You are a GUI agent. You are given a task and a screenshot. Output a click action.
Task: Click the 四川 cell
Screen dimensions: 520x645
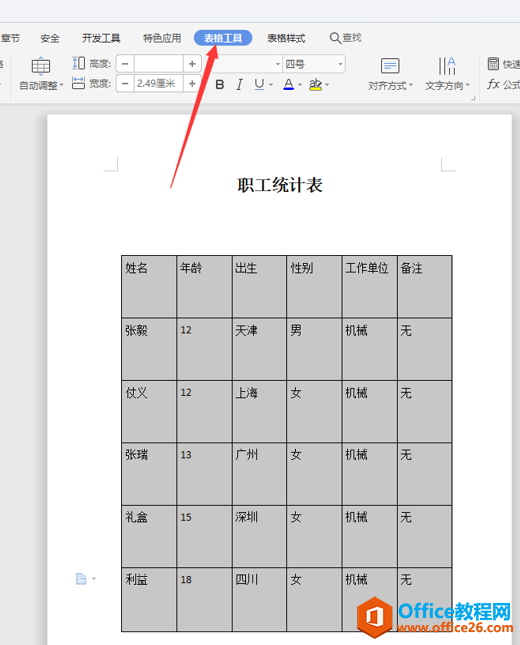pos(259,599)
